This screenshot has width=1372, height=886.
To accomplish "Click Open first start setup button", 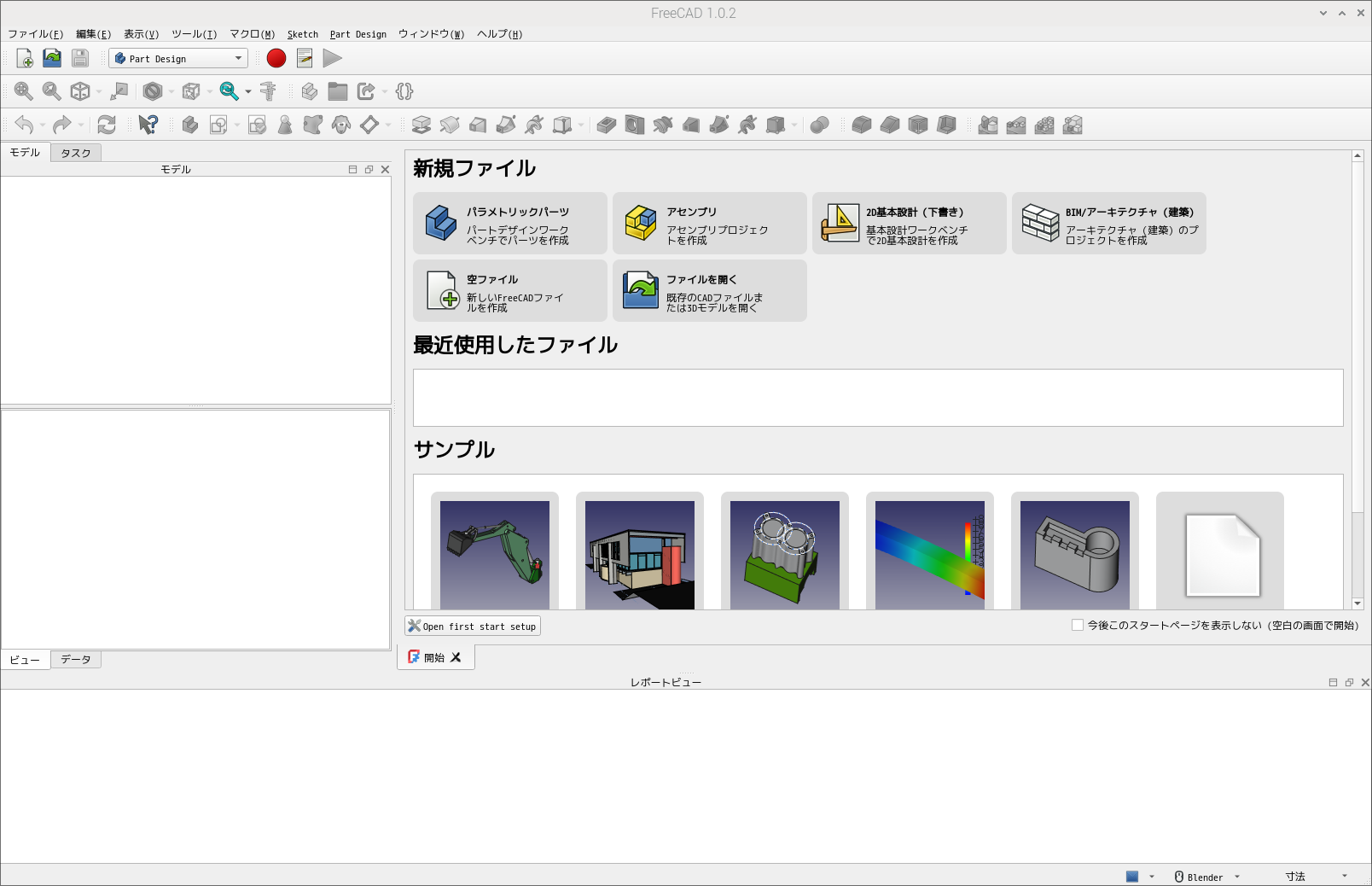I will point(473,626).
